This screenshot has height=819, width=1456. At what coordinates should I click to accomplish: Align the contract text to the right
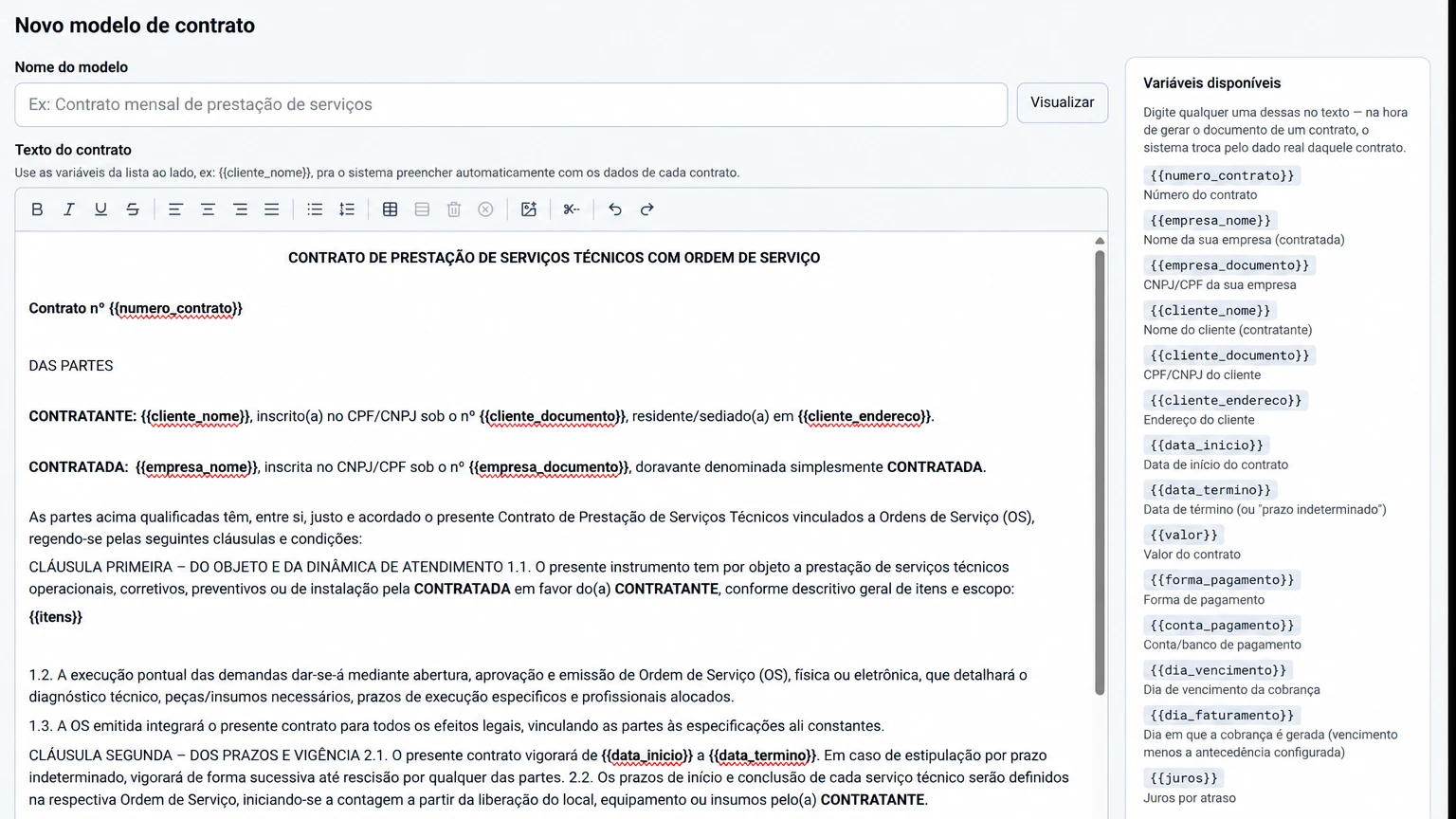240,209
